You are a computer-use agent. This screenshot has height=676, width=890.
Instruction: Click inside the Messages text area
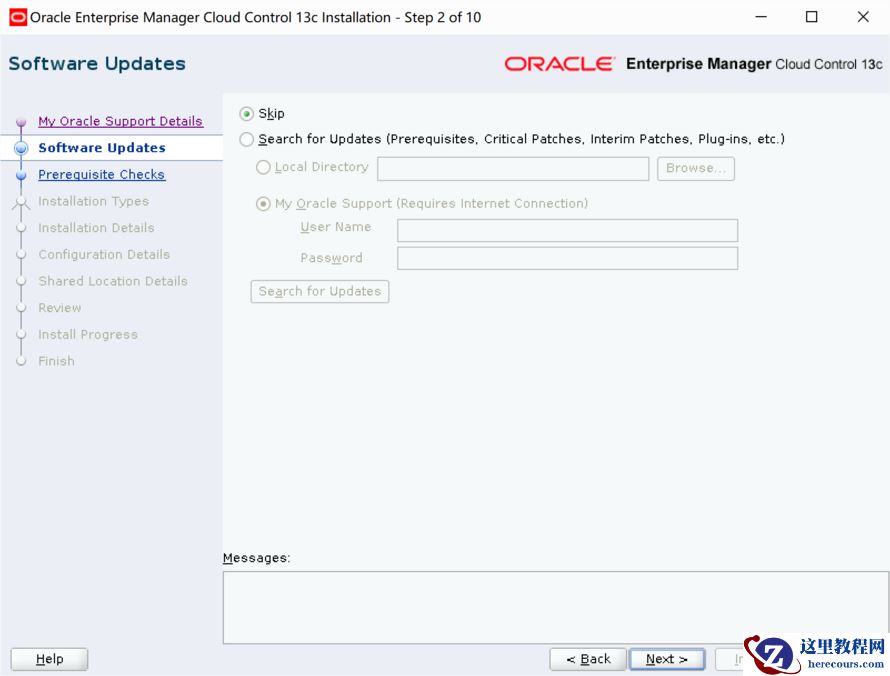(555, 607)
